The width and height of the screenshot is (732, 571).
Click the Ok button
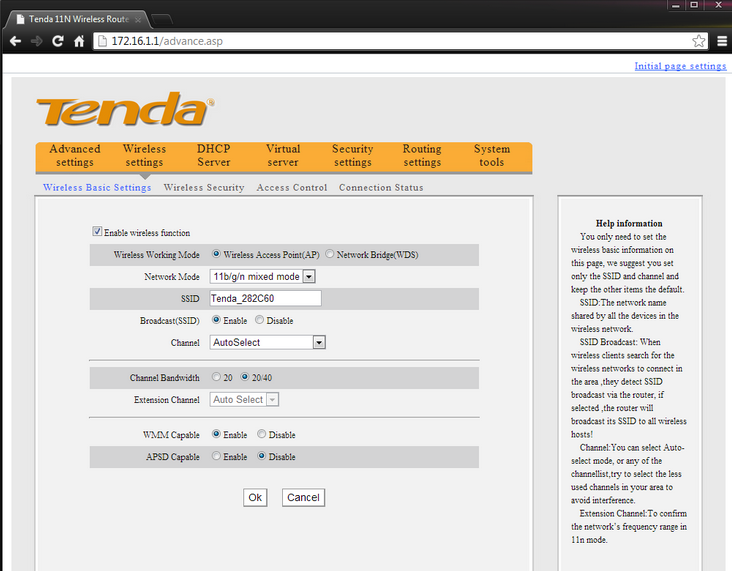point(255,497)
